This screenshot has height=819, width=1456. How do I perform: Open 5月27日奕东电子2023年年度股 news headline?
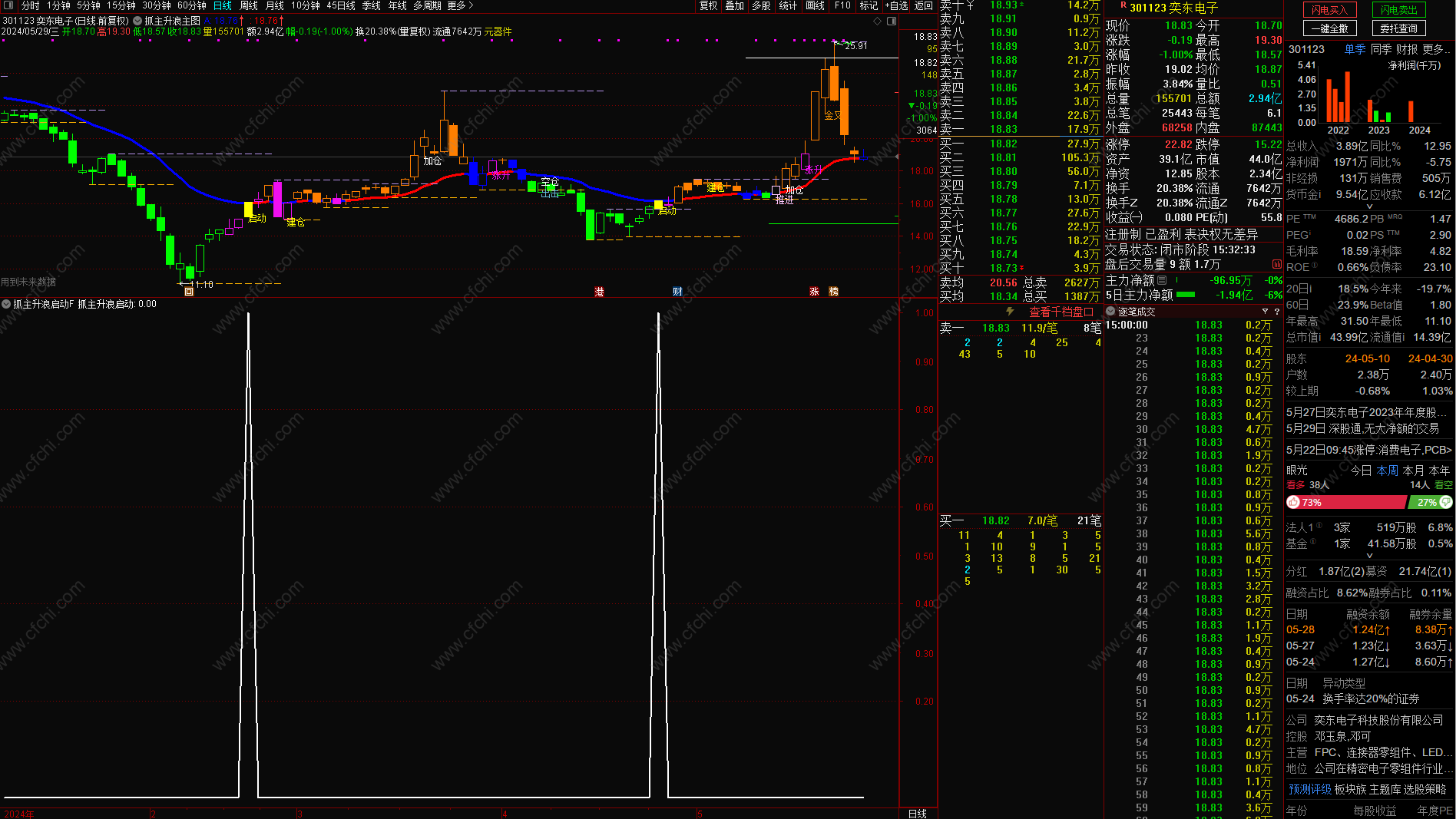(1366, 412)
